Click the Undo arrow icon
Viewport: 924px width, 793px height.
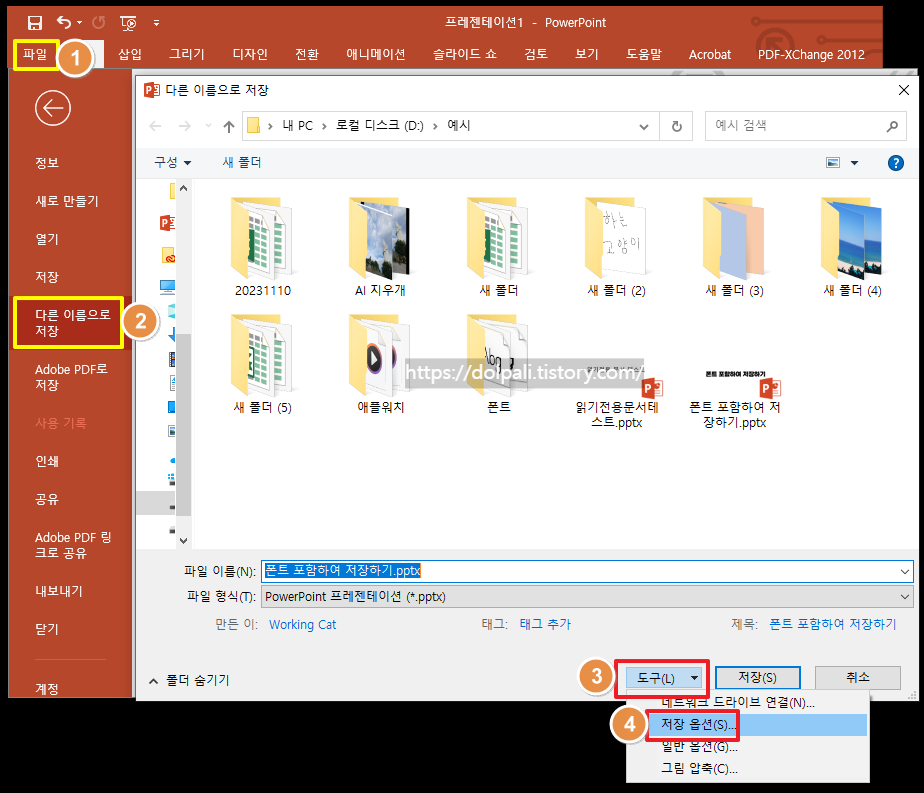(64, 22)
